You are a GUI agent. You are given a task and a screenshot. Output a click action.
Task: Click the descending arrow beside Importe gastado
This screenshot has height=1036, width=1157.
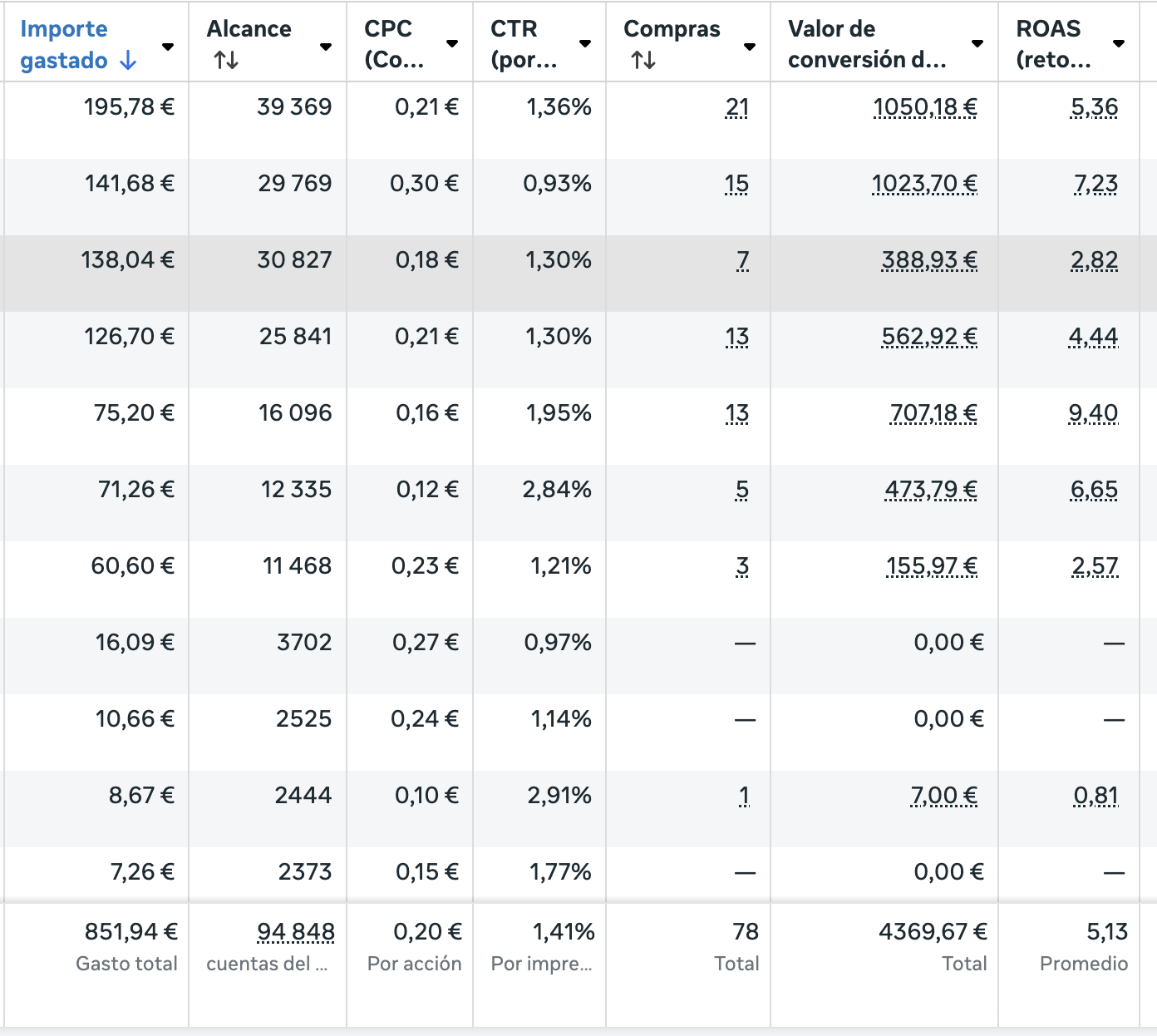[x=127, y=60]
